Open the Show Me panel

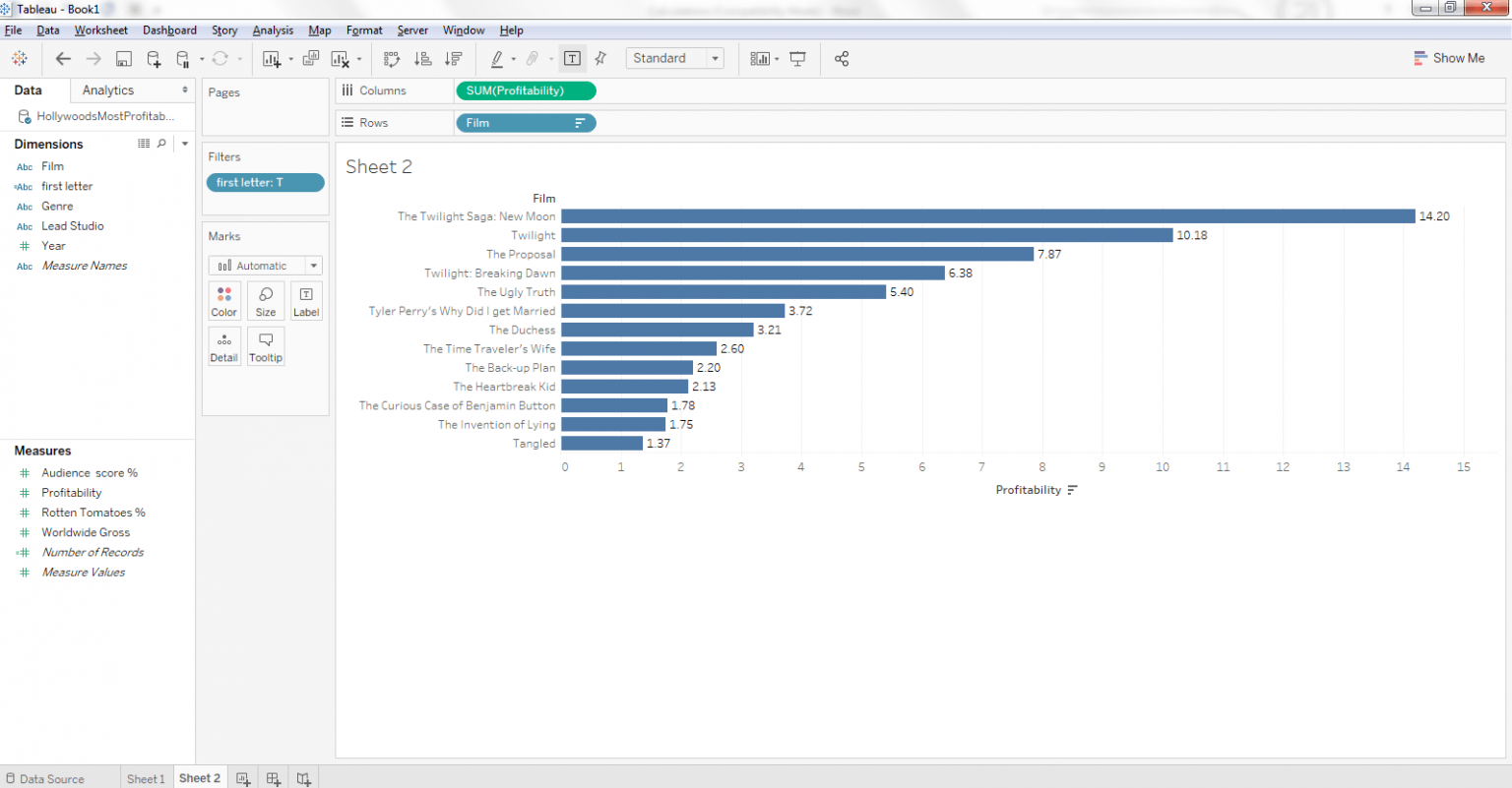(x=1449, y=58)
